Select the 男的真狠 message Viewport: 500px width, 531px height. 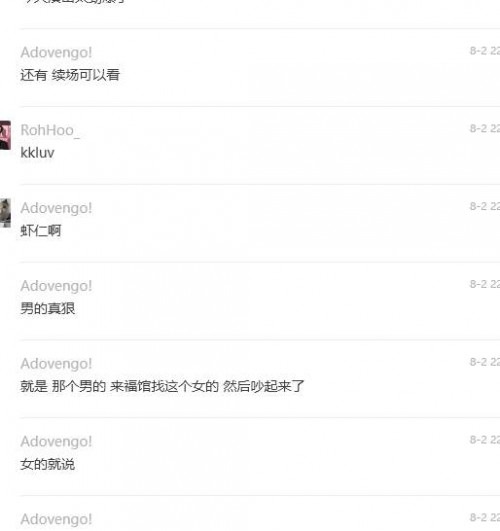47,309
